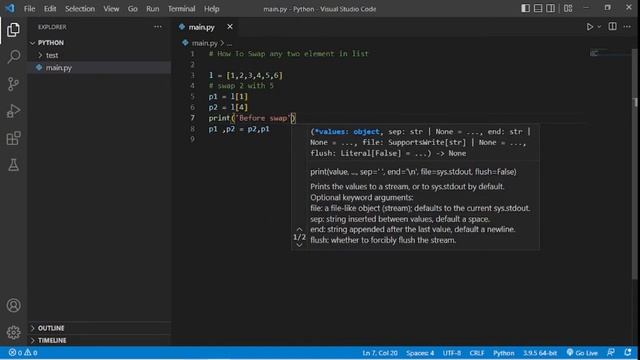Open notifications bell in status bar
The height and width of the screenshot is (360, 640).
[628, 353]
